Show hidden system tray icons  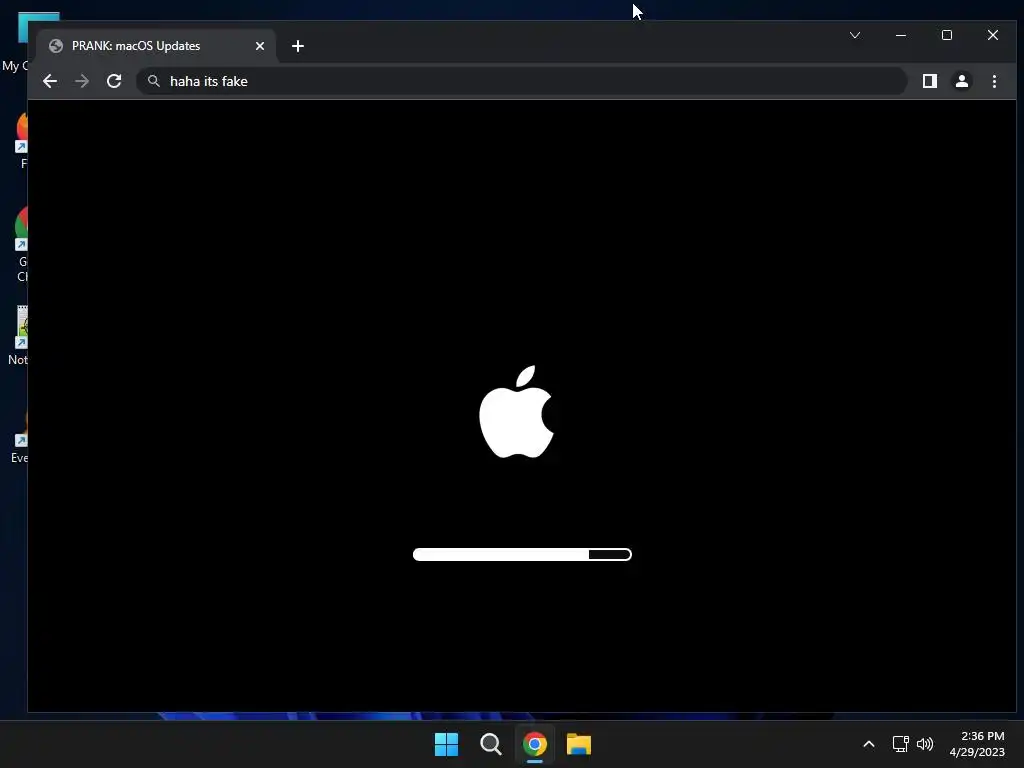coord(869,744)
